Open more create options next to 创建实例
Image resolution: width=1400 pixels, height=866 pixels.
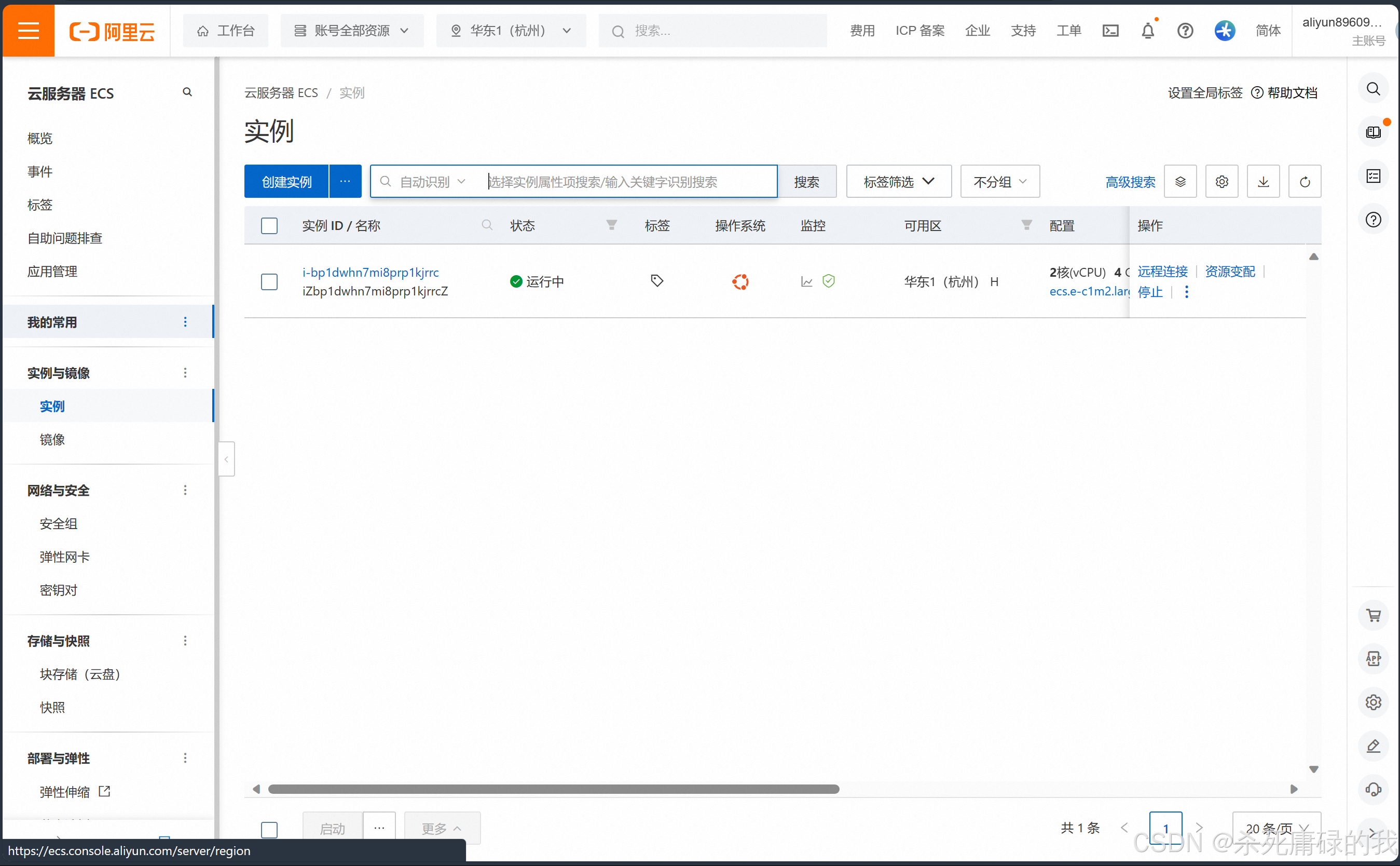coord(345,181)
